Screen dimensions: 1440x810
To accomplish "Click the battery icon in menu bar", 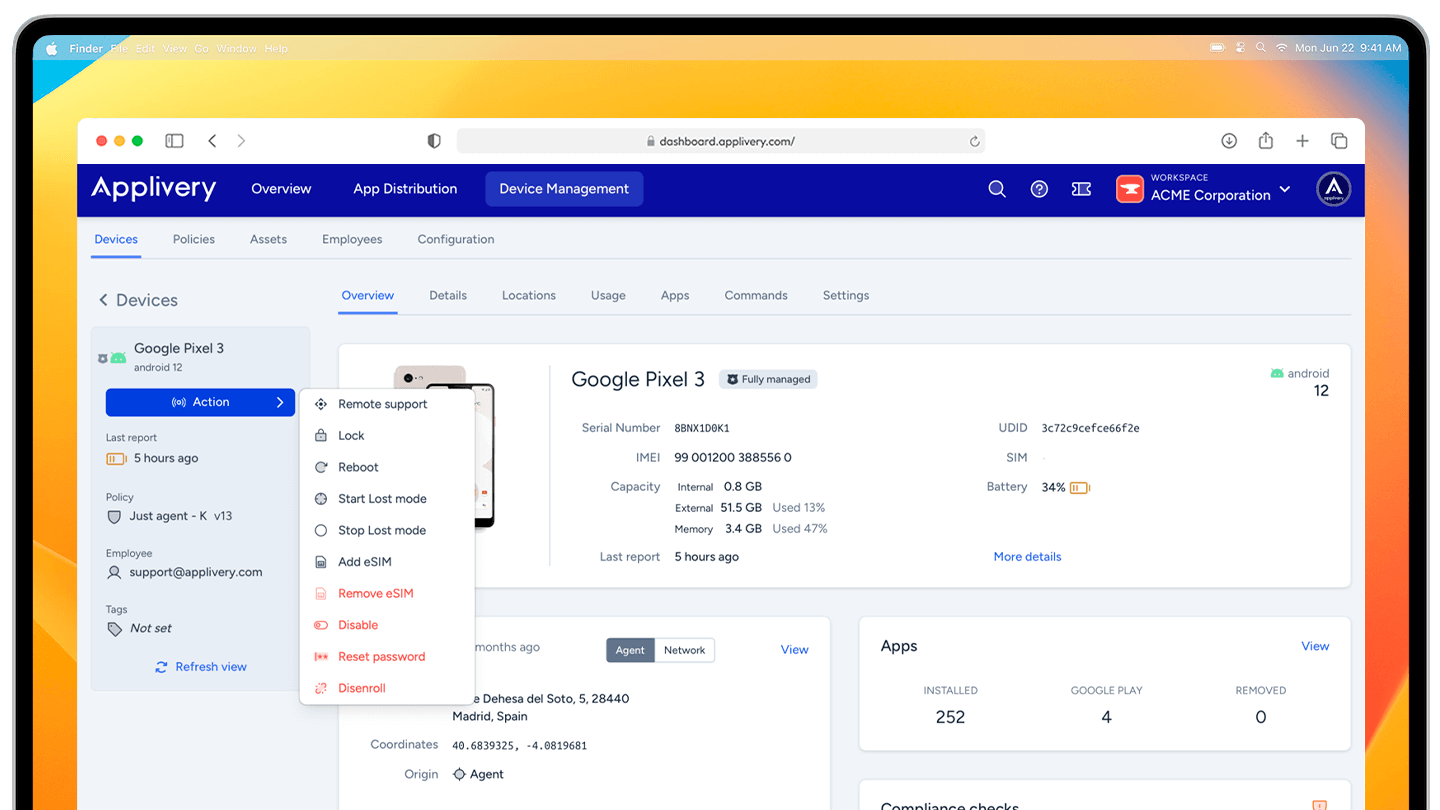I will pyautogui.click(x=1217, y=48).
